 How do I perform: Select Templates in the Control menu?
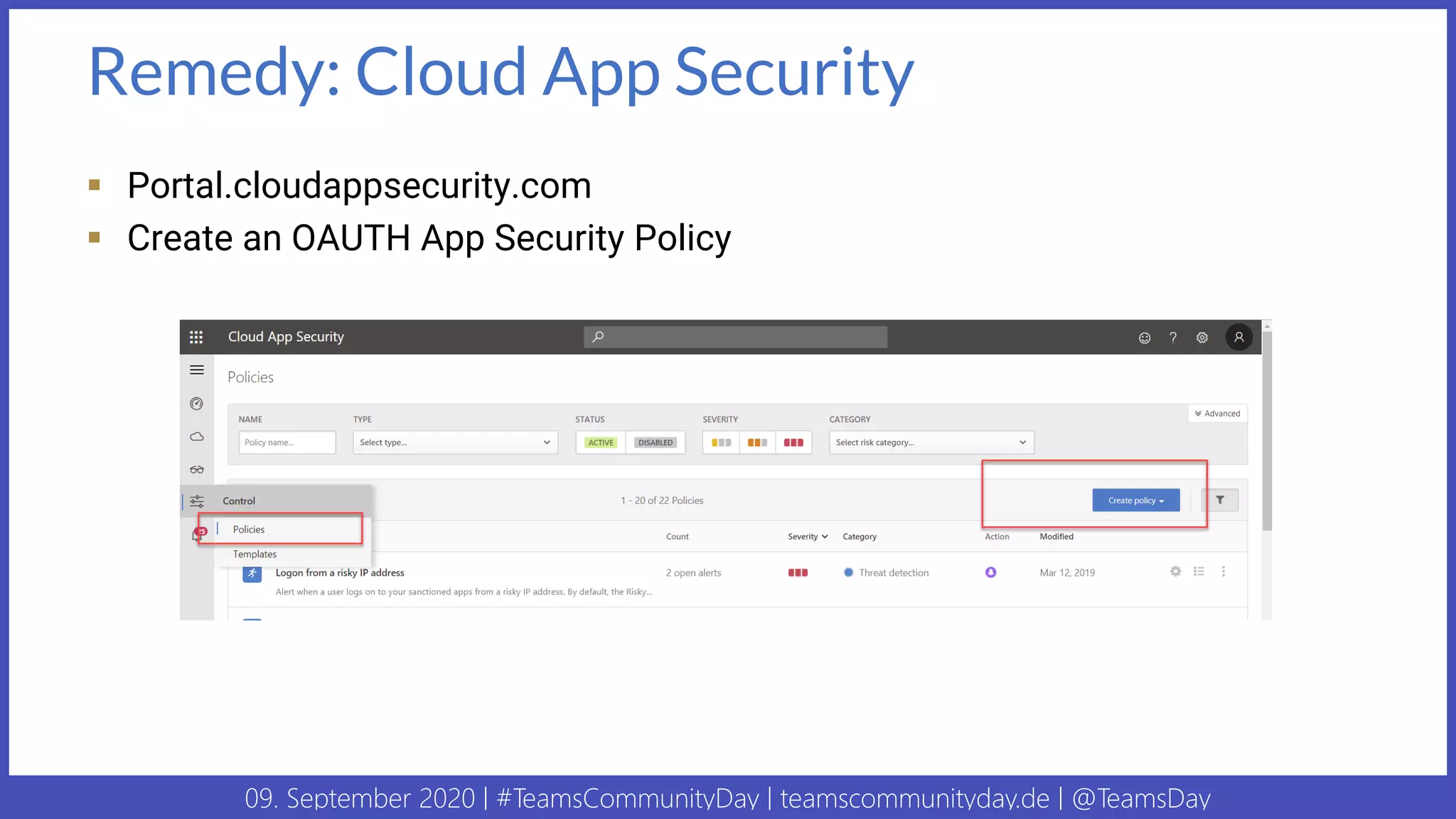click(x=255, y=555)
